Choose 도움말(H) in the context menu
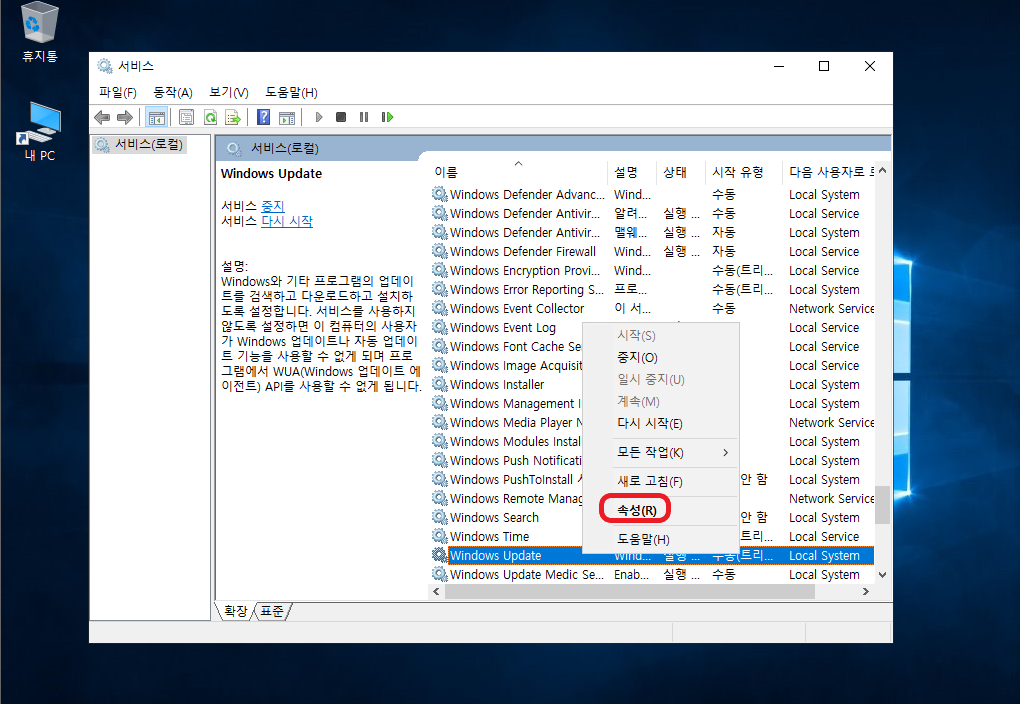This screenshot has height=704, width=1020. [660, 539]
